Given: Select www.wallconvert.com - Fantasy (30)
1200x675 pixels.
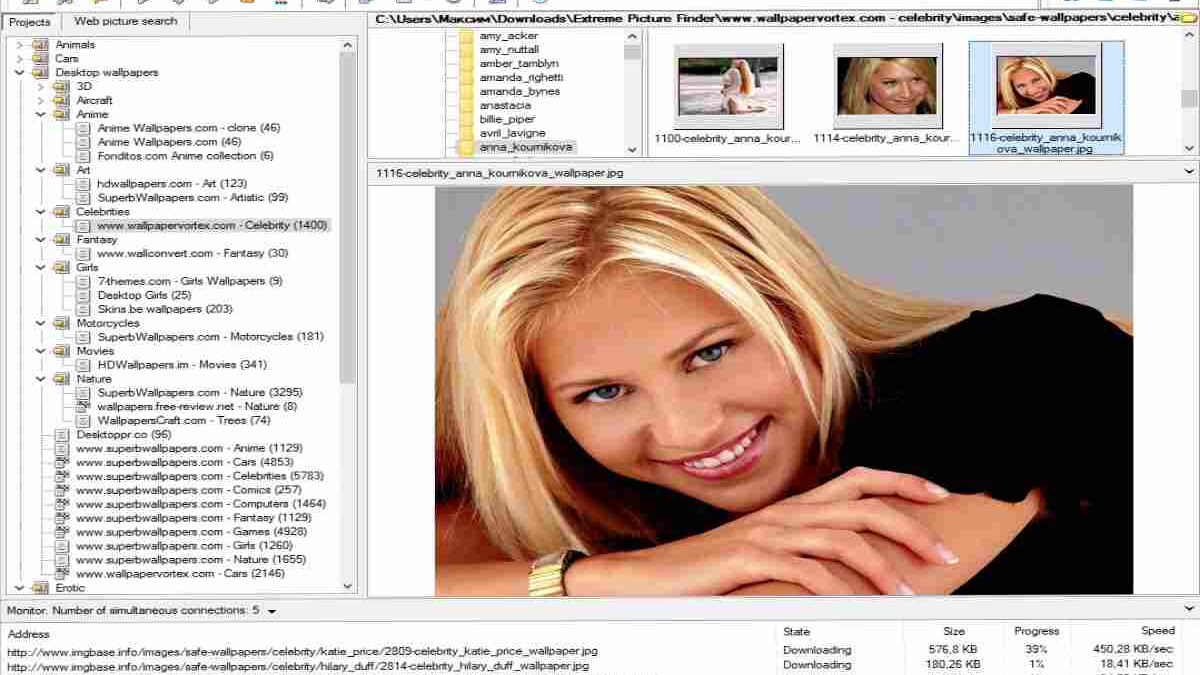Looking at the screenshot, I should click(192, 254).
